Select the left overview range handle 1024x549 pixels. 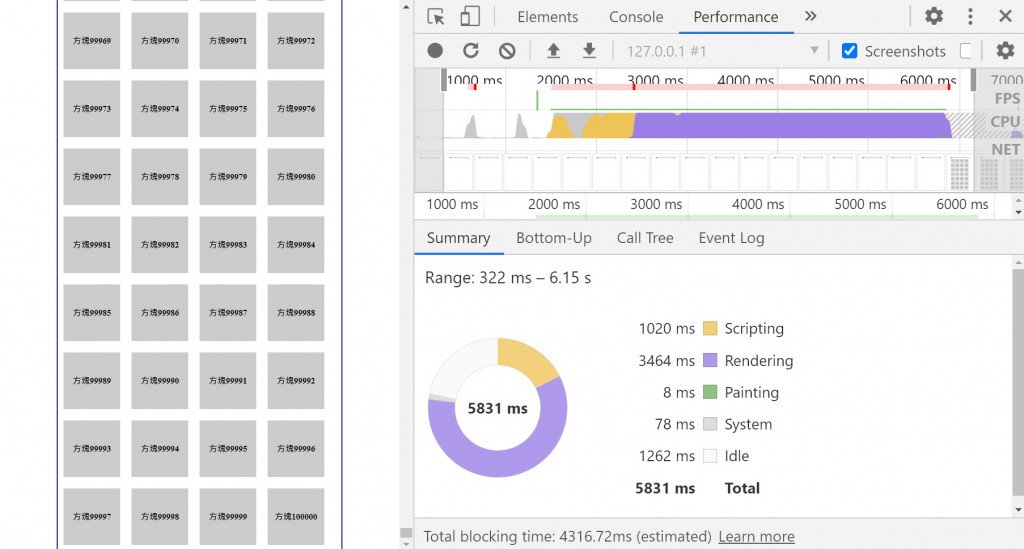coord(444,80)
